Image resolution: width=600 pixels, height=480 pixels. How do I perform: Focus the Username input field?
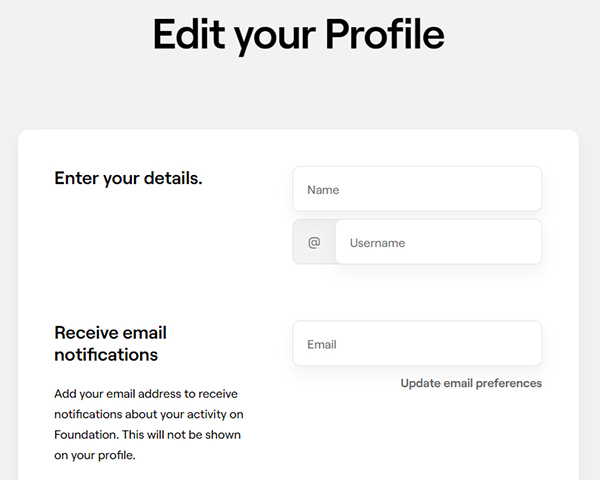439,242
